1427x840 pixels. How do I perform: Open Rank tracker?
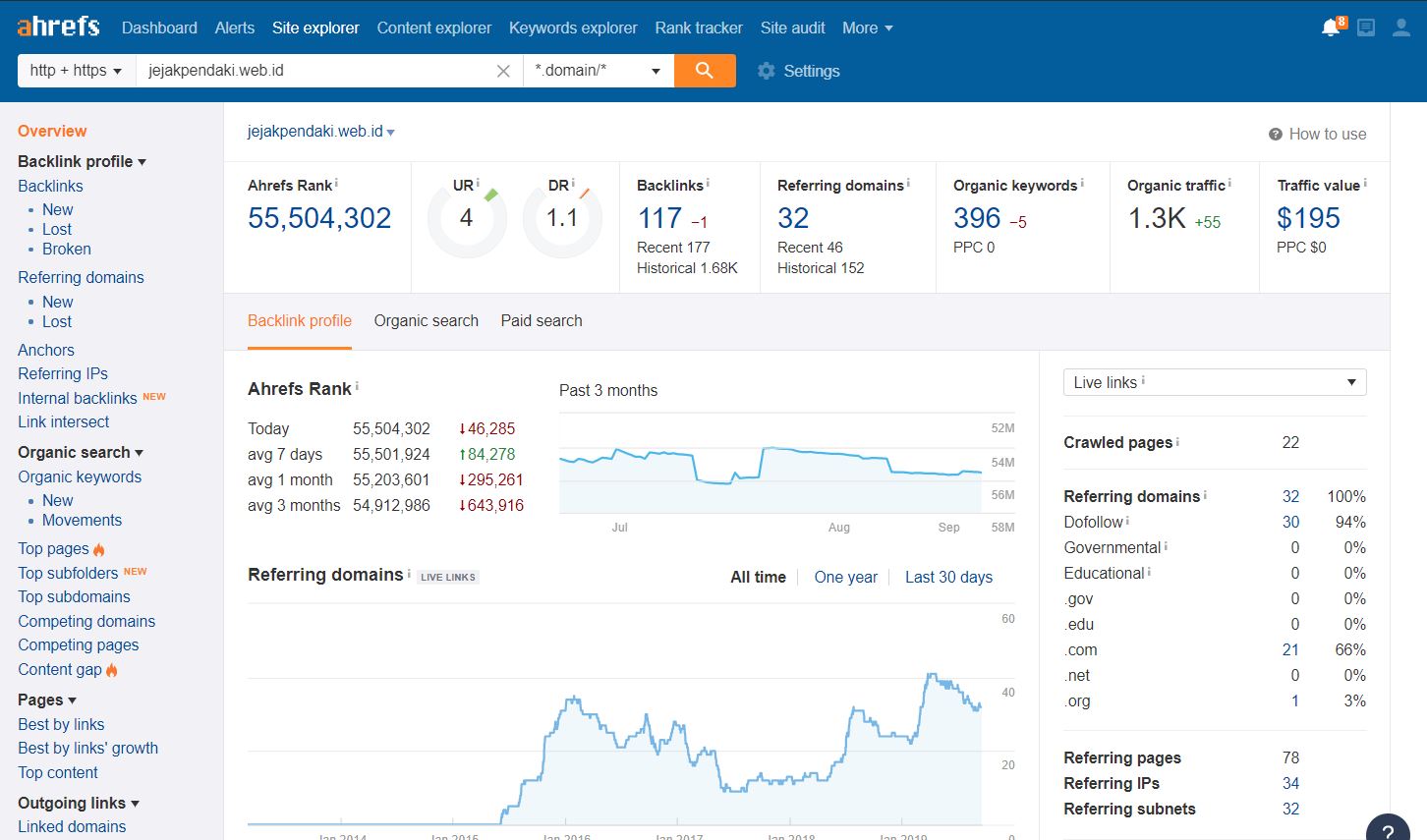[699, 28]
